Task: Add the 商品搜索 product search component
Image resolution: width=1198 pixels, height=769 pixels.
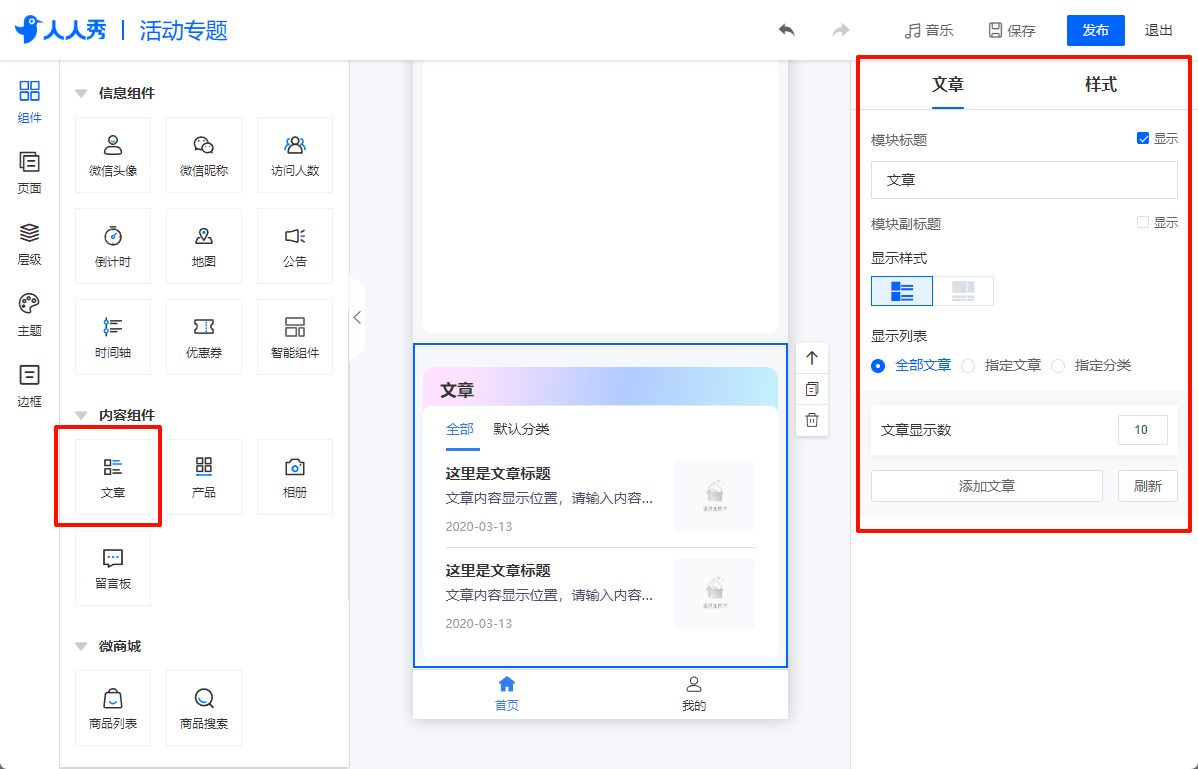Action: pos(204,708)
